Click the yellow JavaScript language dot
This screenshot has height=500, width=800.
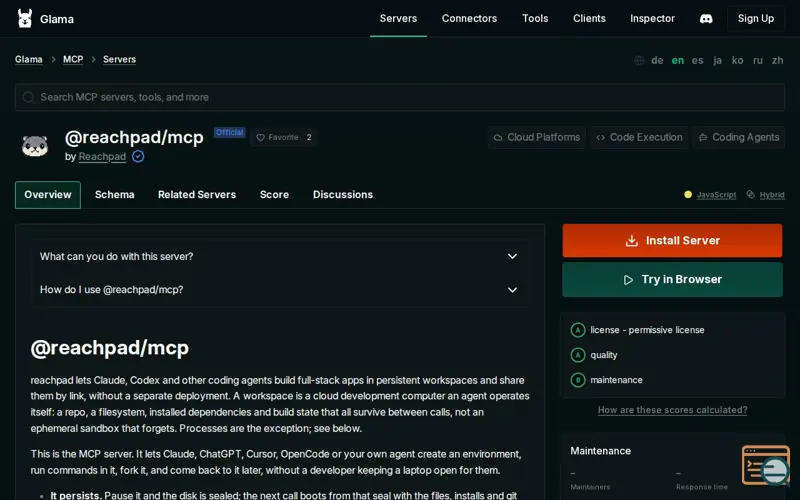pyautogui.click(x=688, y=194)
